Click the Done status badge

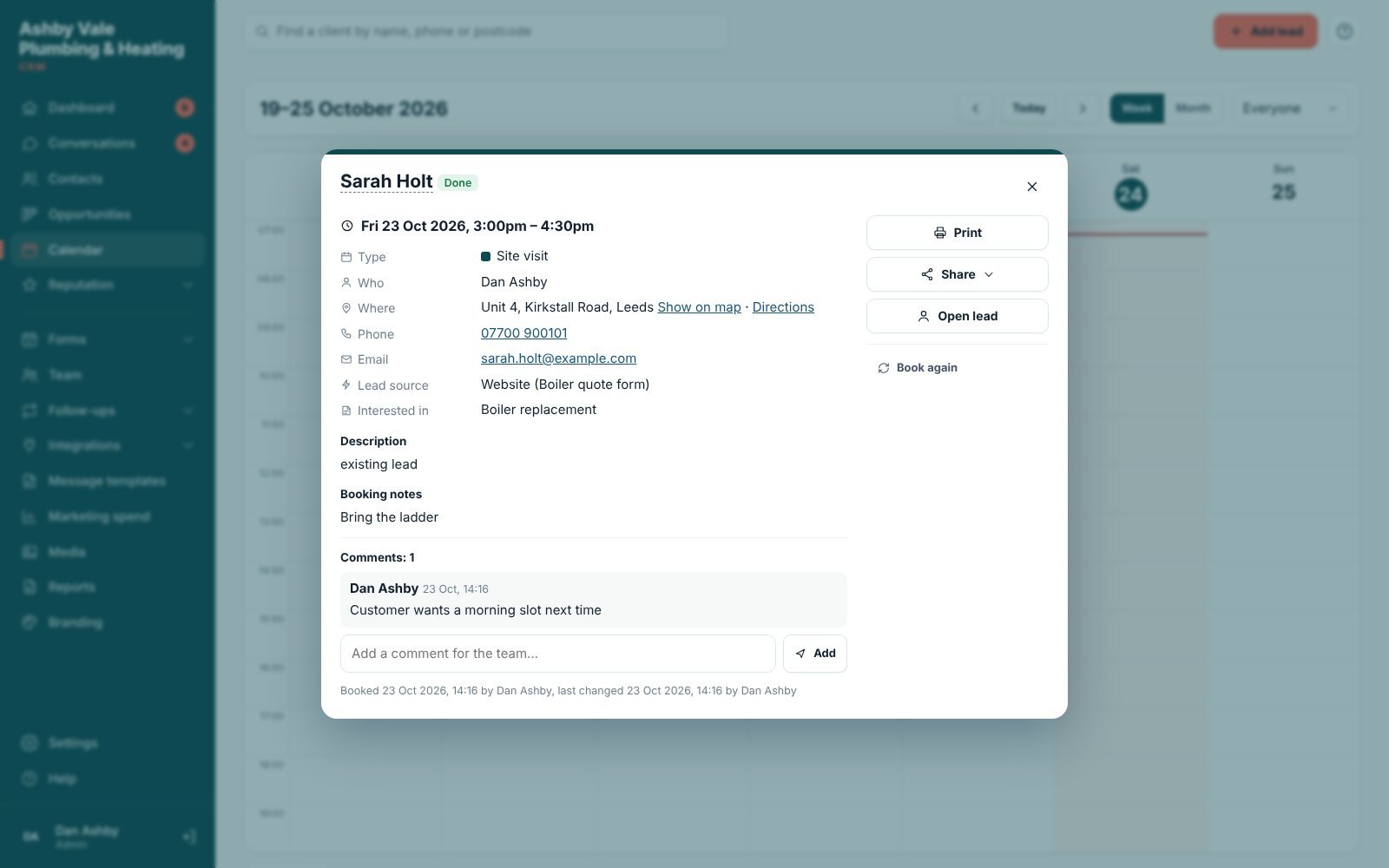point(458,182)
